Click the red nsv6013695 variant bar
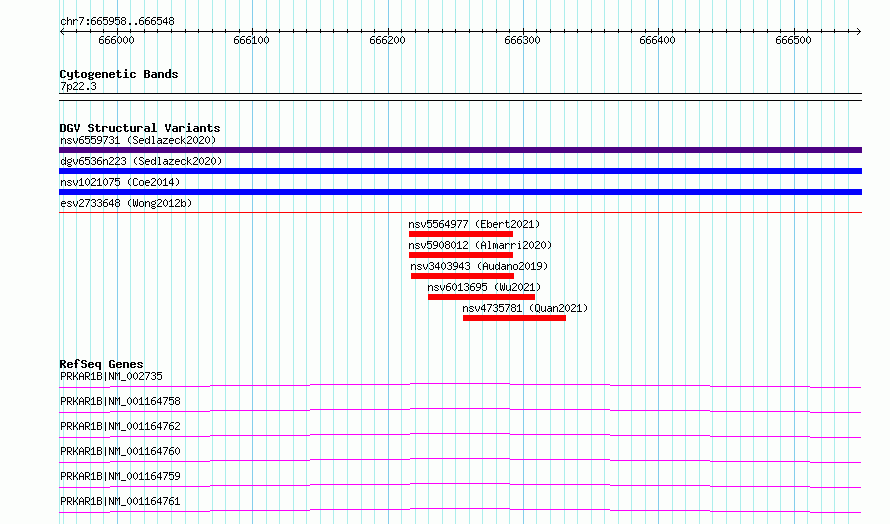 click(481, 297)
